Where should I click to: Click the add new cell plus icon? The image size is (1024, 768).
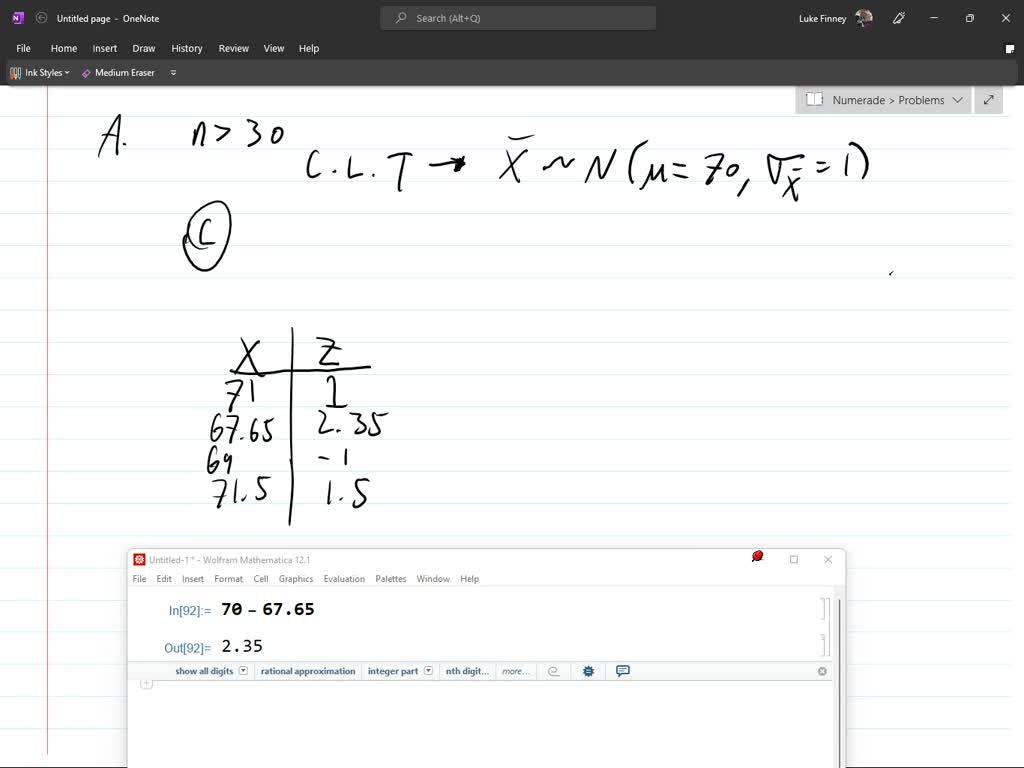point(146,684)
